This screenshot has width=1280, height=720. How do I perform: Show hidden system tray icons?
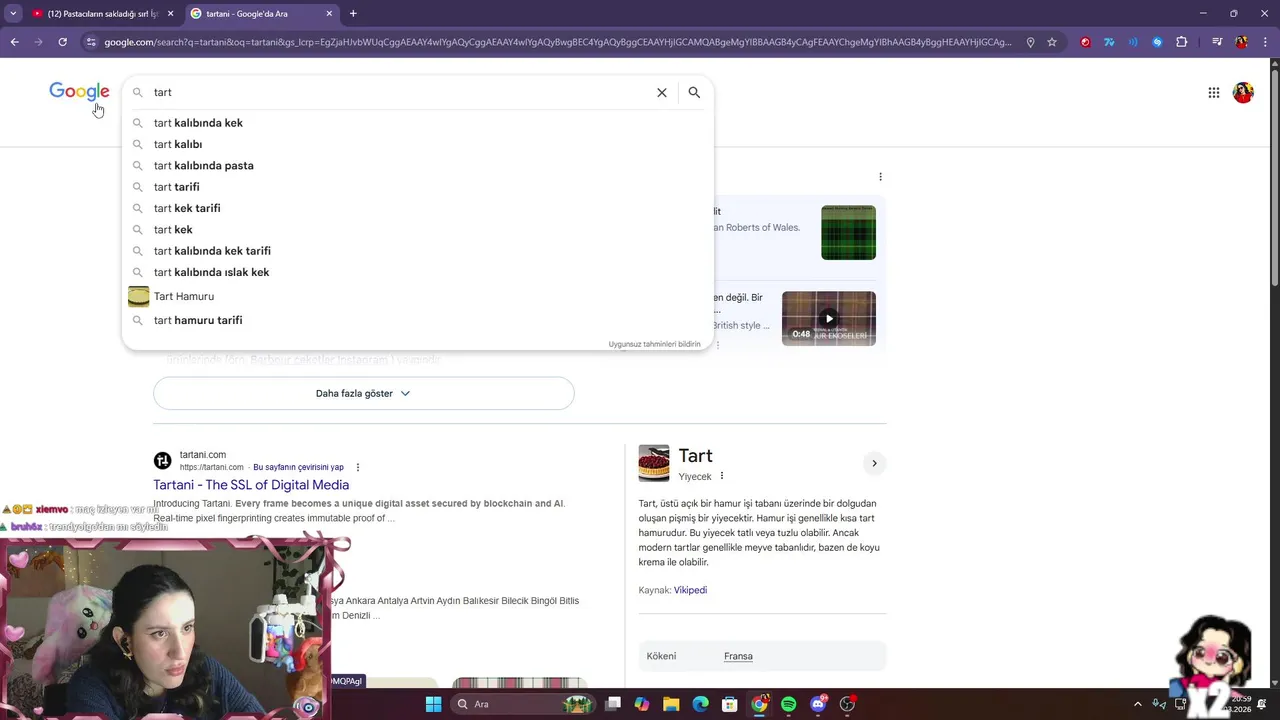click(x=1138, y=704)
